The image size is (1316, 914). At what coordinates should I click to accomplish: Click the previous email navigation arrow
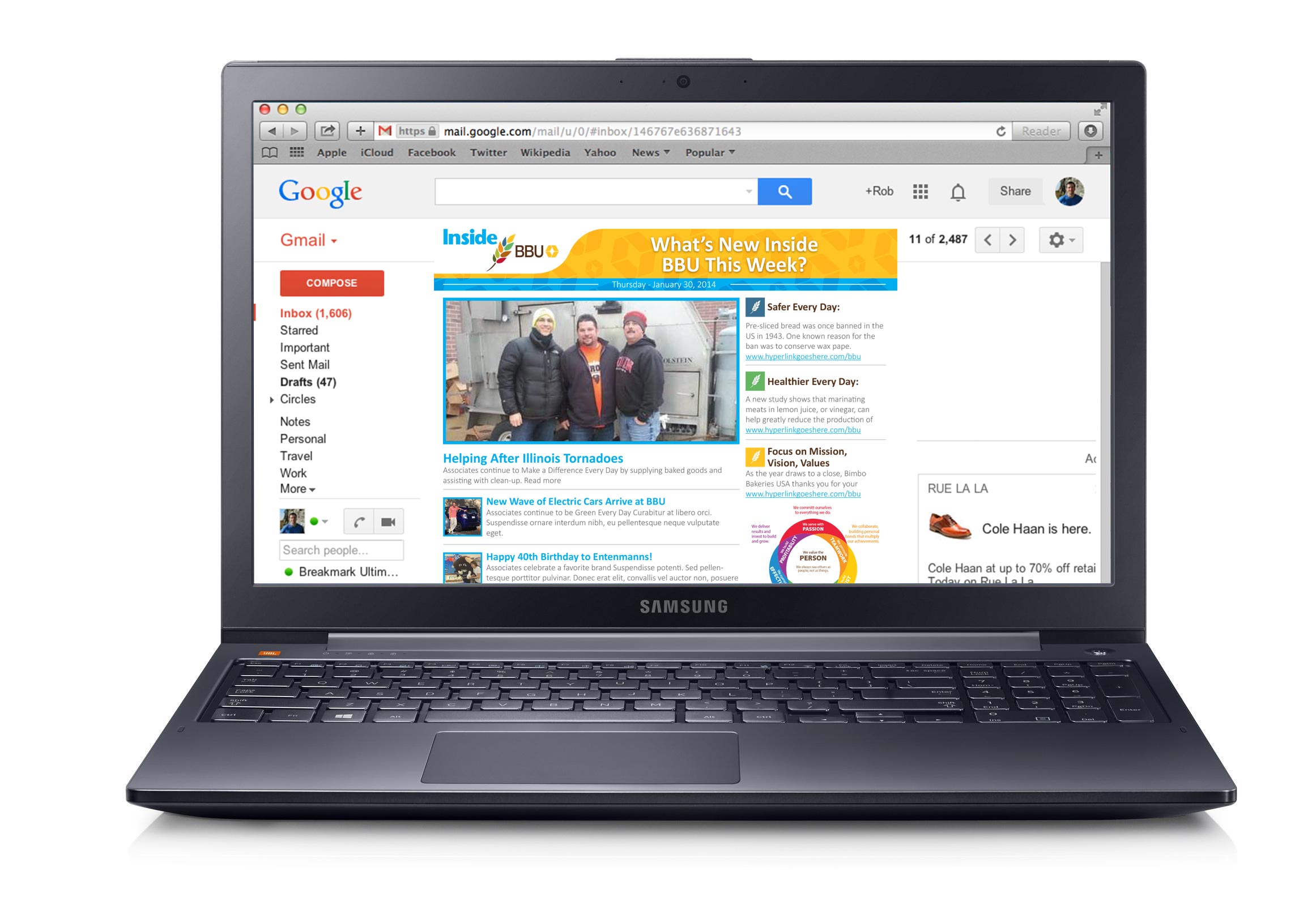pyautogui.click(x=989, y=241)
